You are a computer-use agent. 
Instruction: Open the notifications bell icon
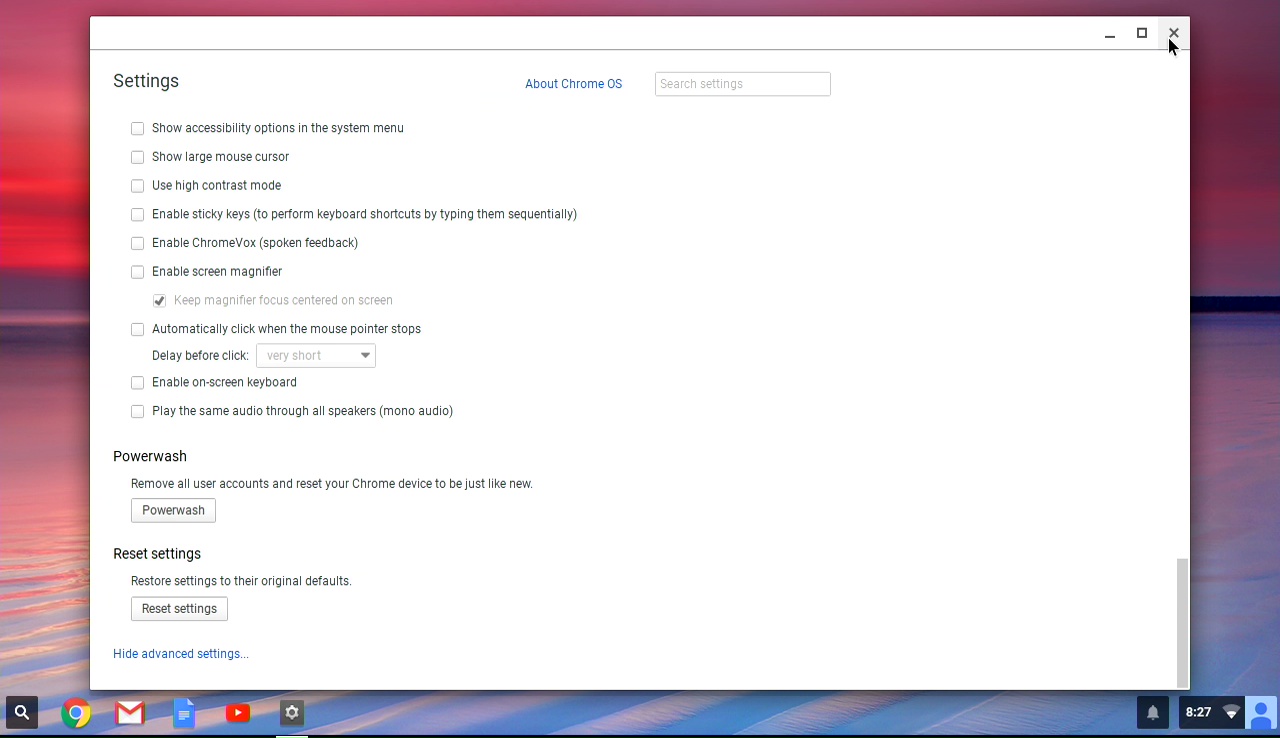[1153, 713]
